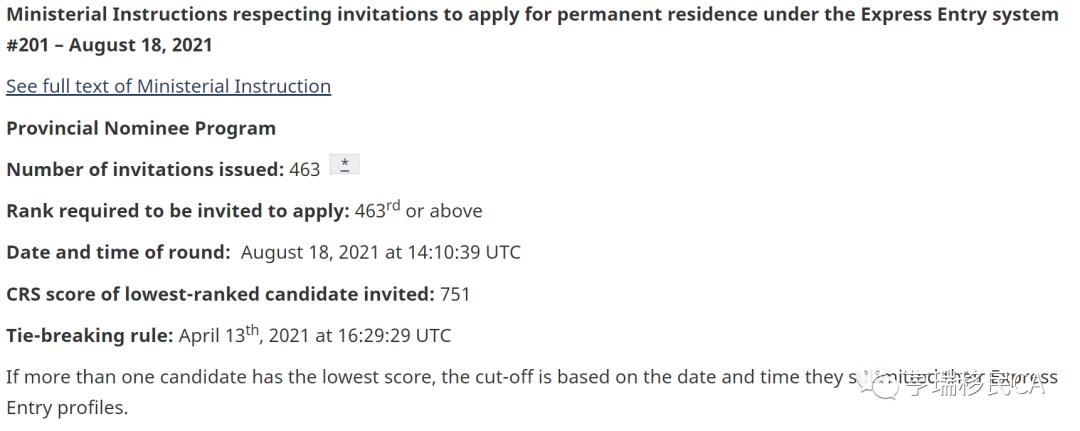Image resolution: width=1080 pixels, height=431 pixels.
Task: Click the WeChat logo in the watermark
Action: [x=878, y=386]
